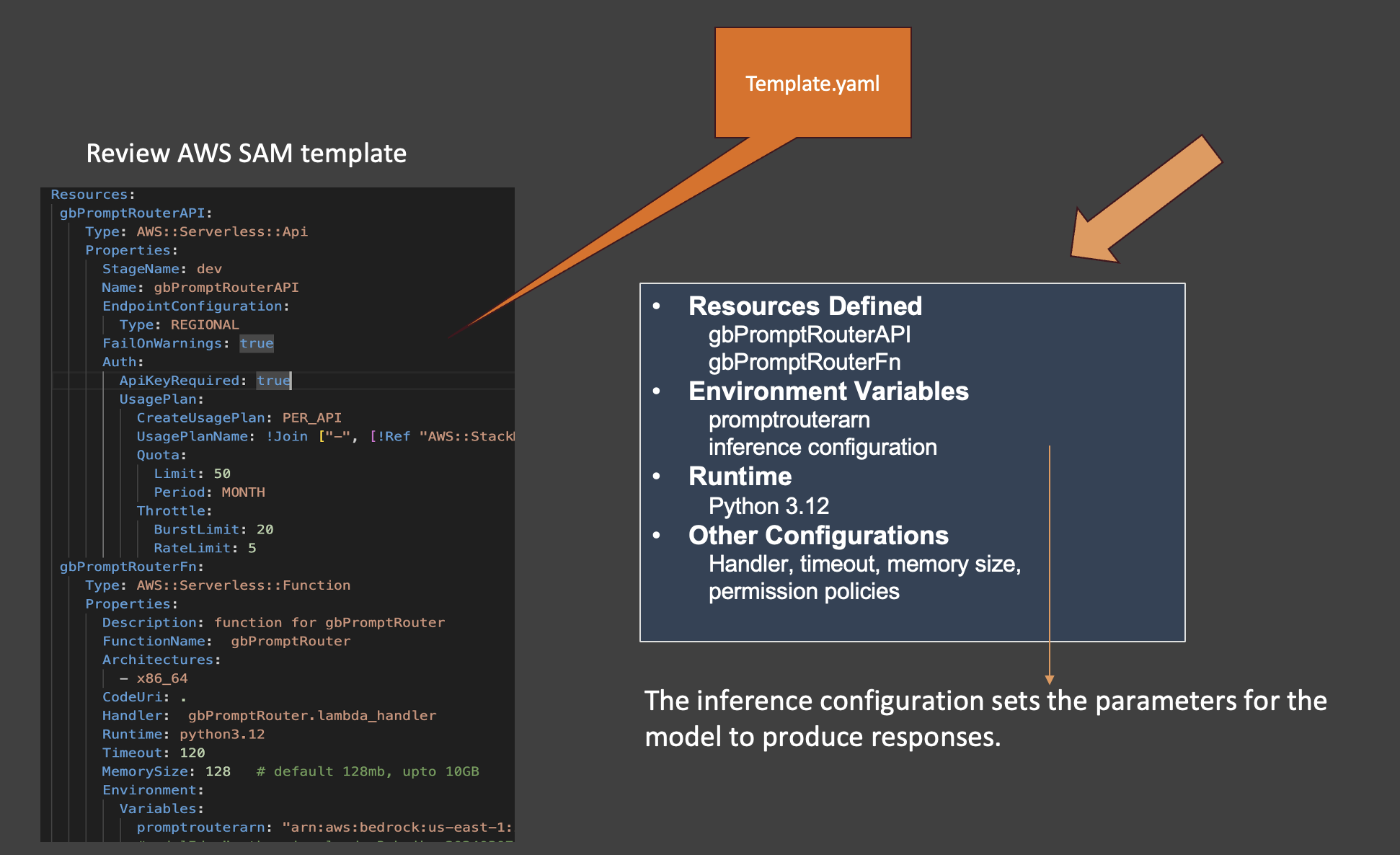Click the 'RateLimit: 5' line

pyautogui.click(x=205, y=549)
